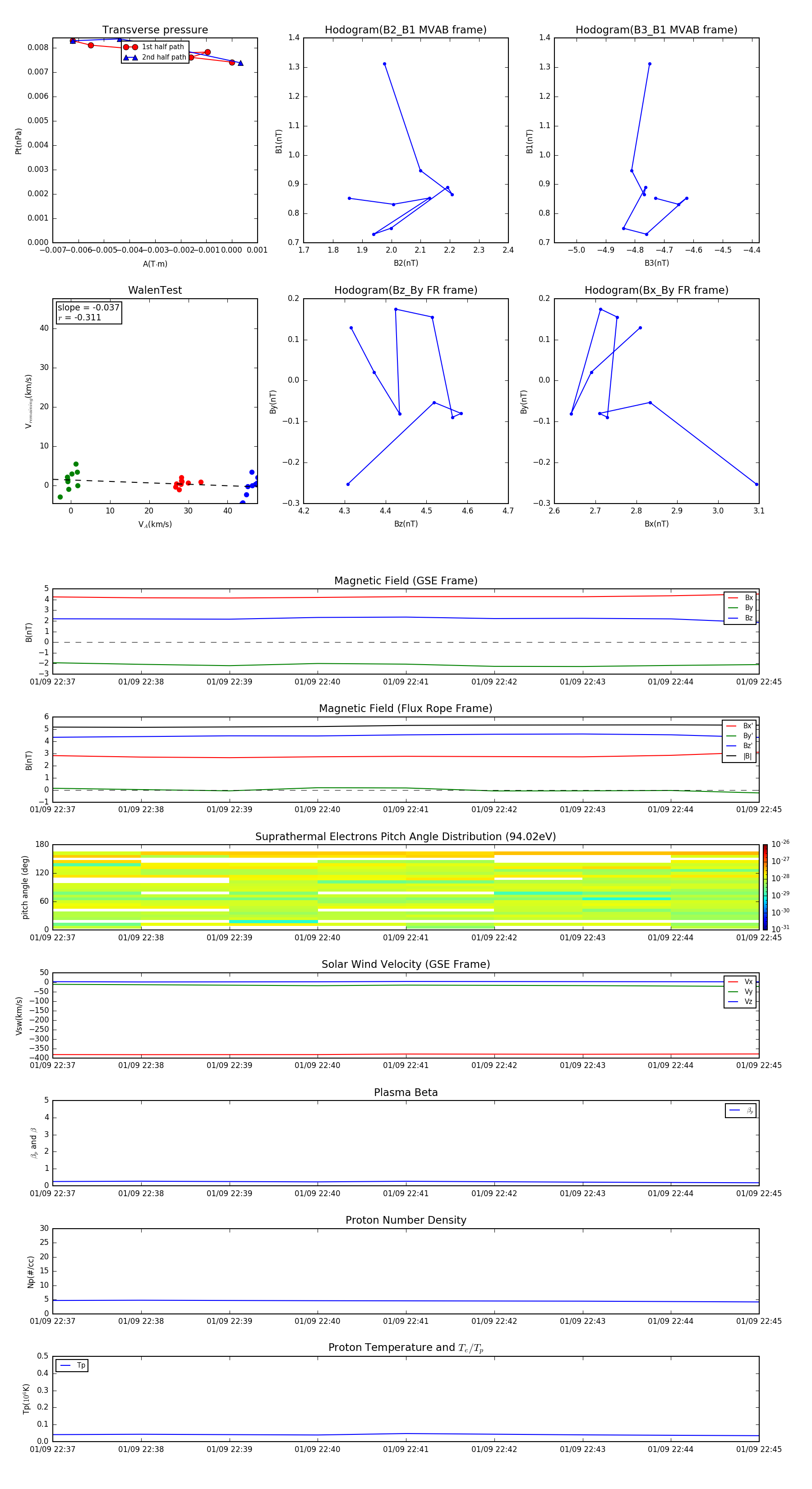Viewport: 812px width, 1489px height.
Task: Click the slope and r annotation box
Action: pyautogui.click(x=88, y=312)
